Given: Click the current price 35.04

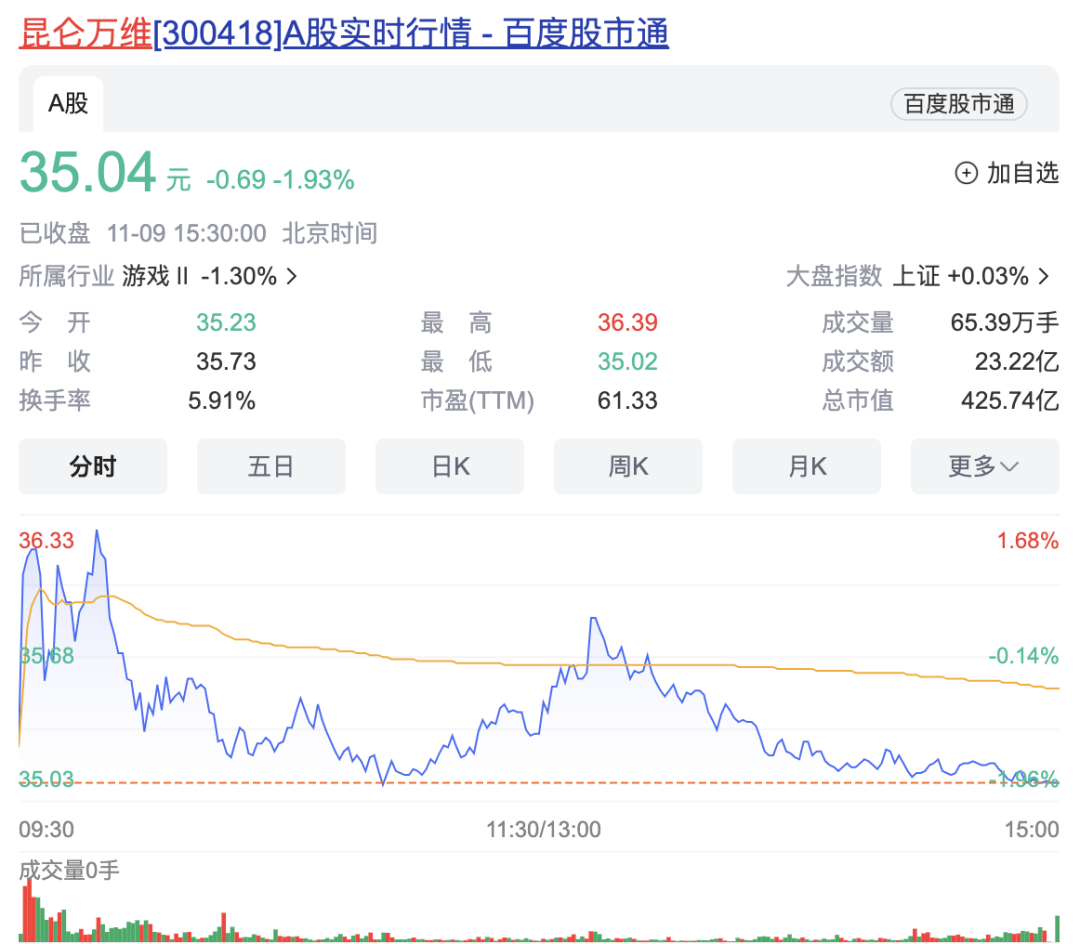Looking at the screenshot, I should [88, 172].
